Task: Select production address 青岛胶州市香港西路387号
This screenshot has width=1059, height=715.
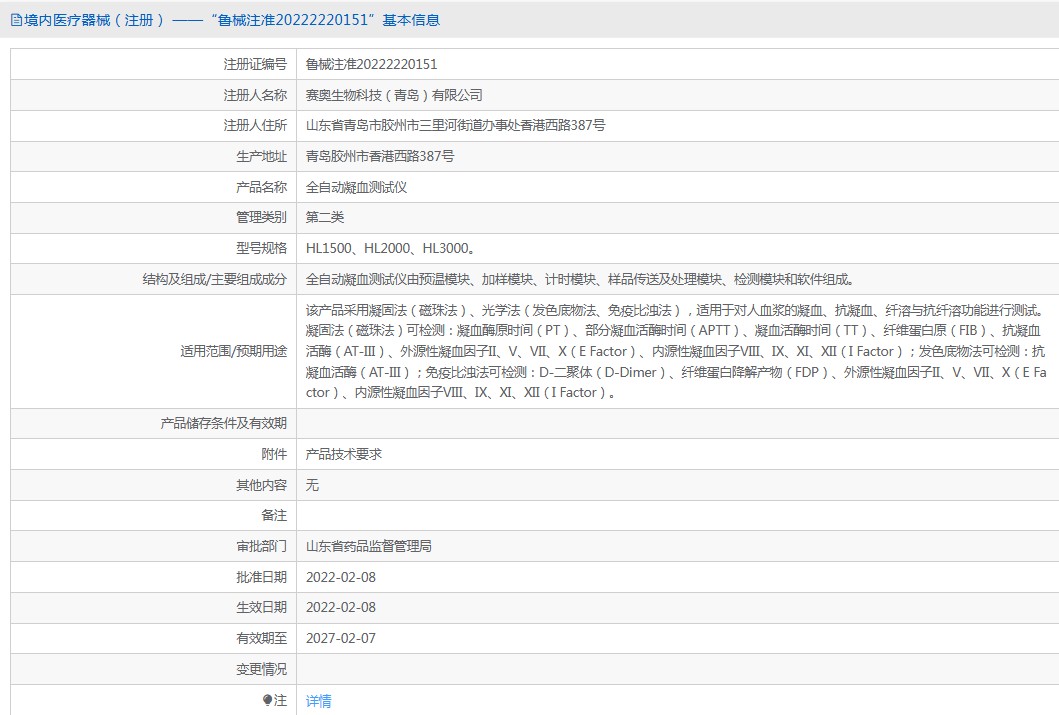Action: (380, 157)
